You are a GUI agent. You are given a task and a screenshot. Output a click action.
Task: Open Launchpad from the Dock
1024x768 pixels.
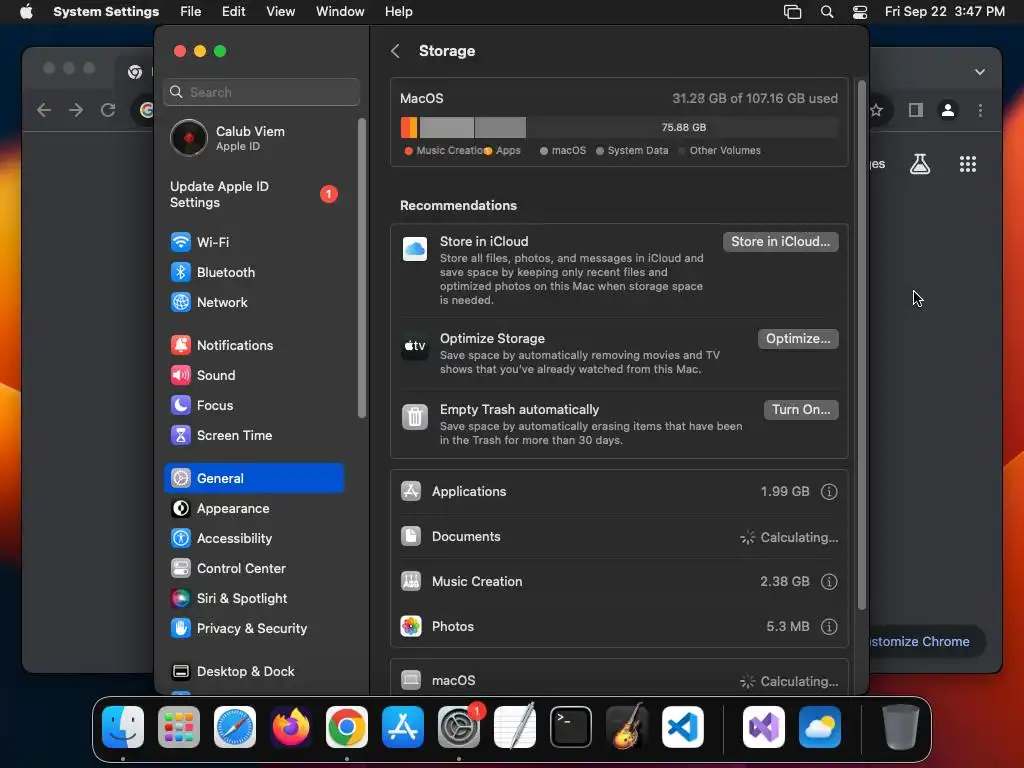click(x=179, y=727)
